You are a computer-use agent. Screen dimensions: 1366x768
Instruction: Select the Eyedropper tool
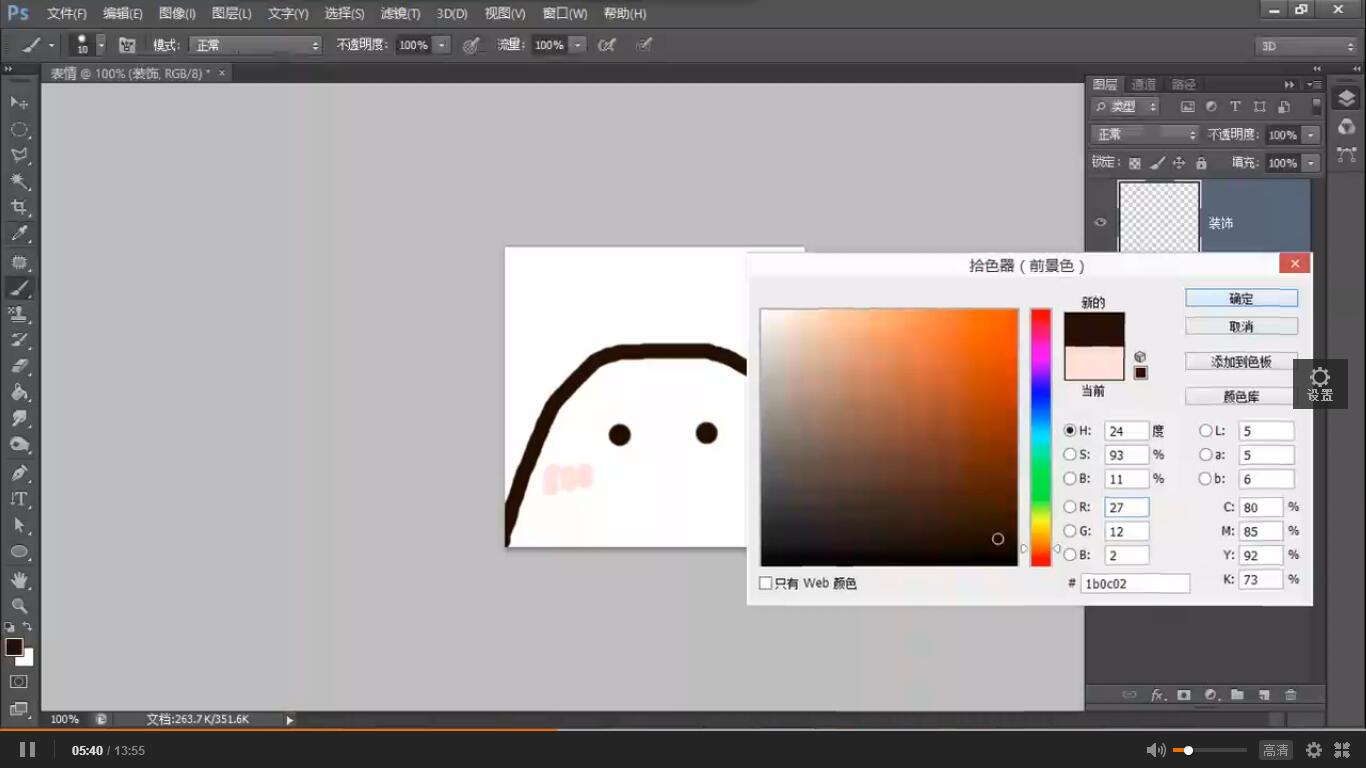tap(19, 234)
